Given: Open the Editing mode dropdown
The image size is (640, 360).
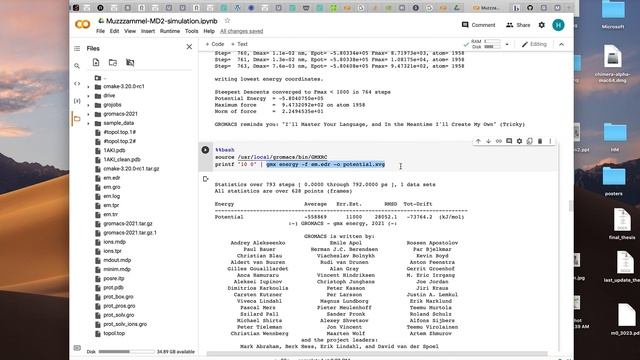Looking at the screenshot, I should (x=534, y=44).
